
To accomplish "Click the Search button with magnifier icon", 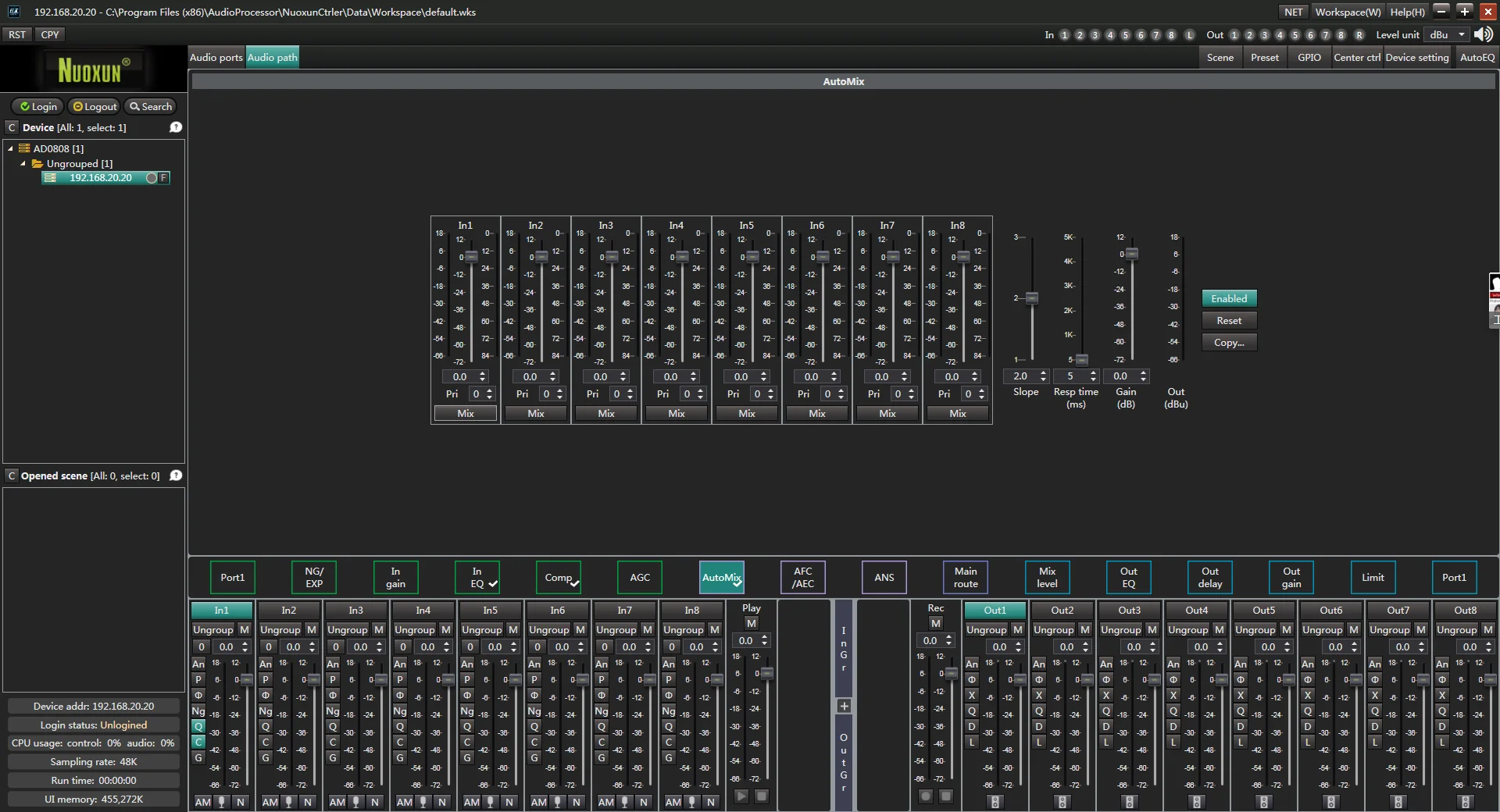I will click(x=151, y=106).
